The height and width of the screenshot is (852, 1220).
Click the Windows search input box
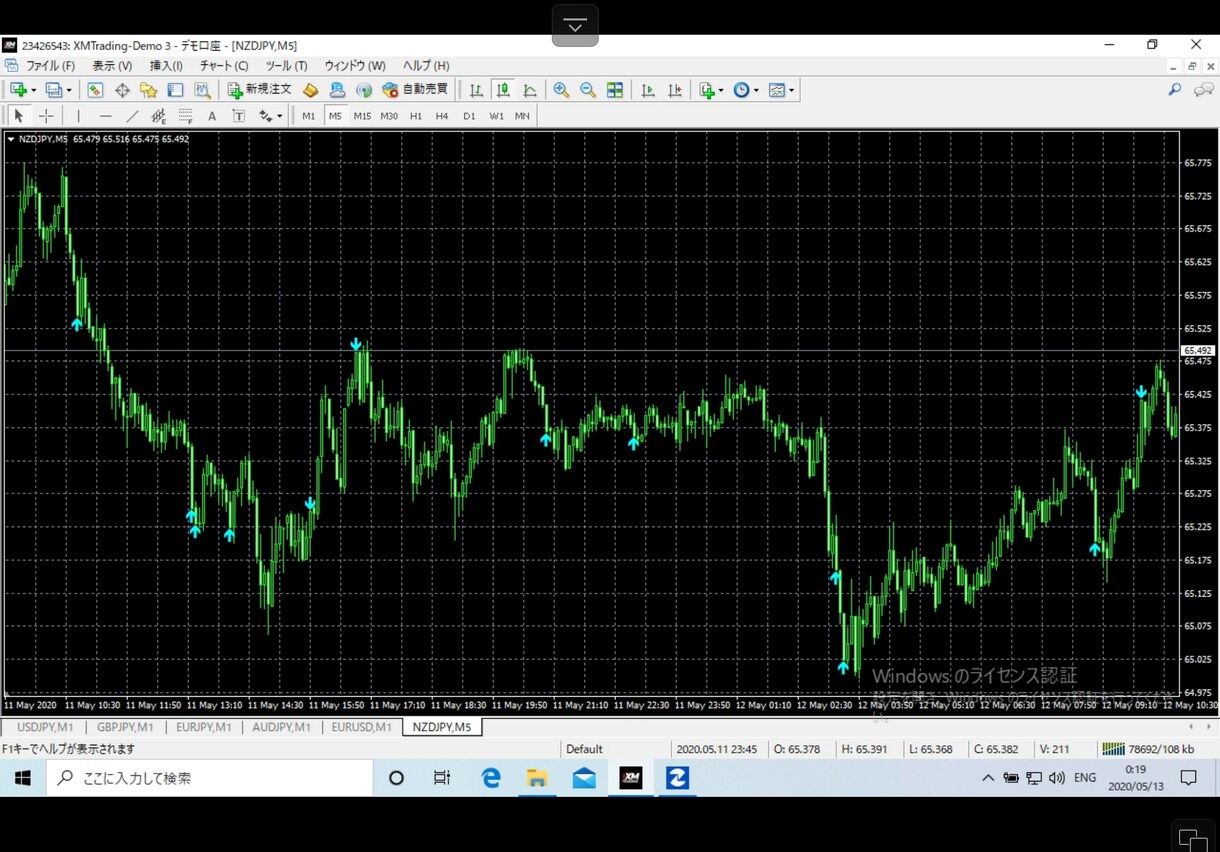(x=209, y=778)
